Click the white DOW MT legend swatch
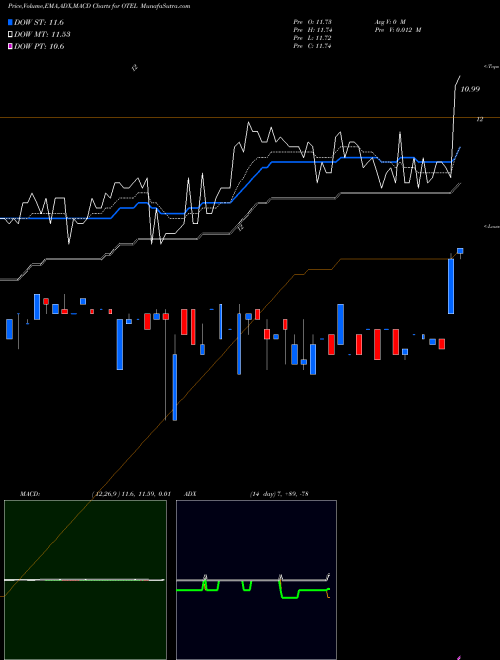This screenshot has height=660, width=500. pyautogui.click(x=10, y=35)
